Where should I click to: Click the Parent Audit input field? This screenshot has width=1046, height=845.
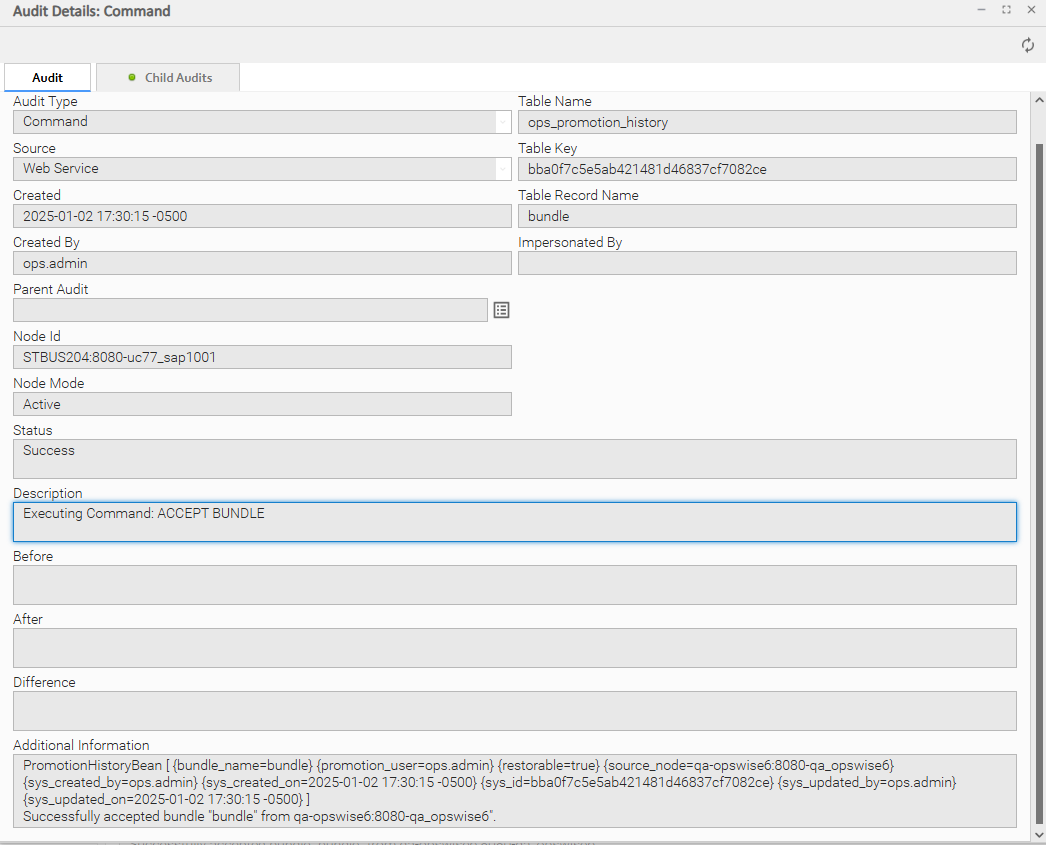250,310
